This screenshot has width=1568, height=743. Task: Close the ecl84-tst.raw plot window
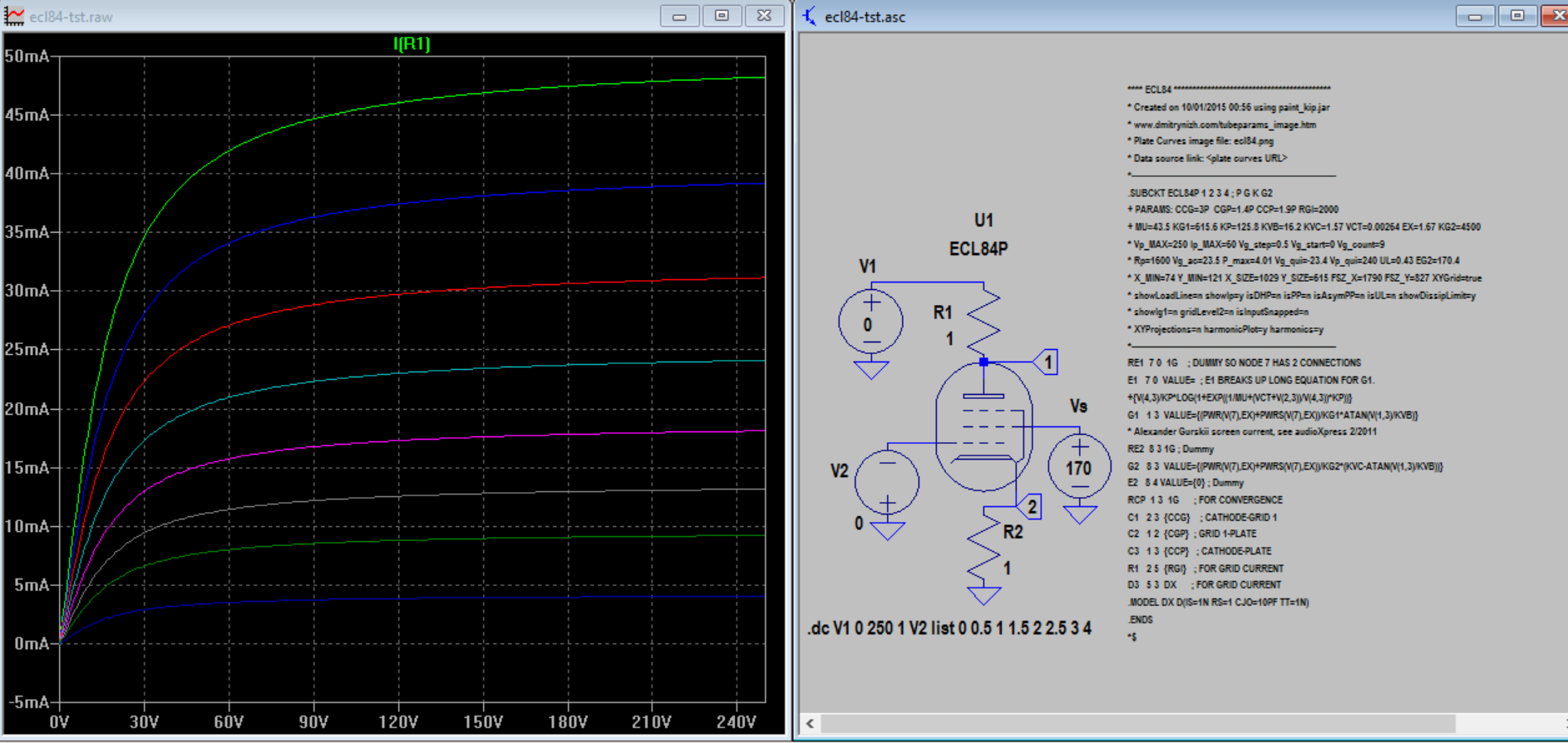coord(764,16)
